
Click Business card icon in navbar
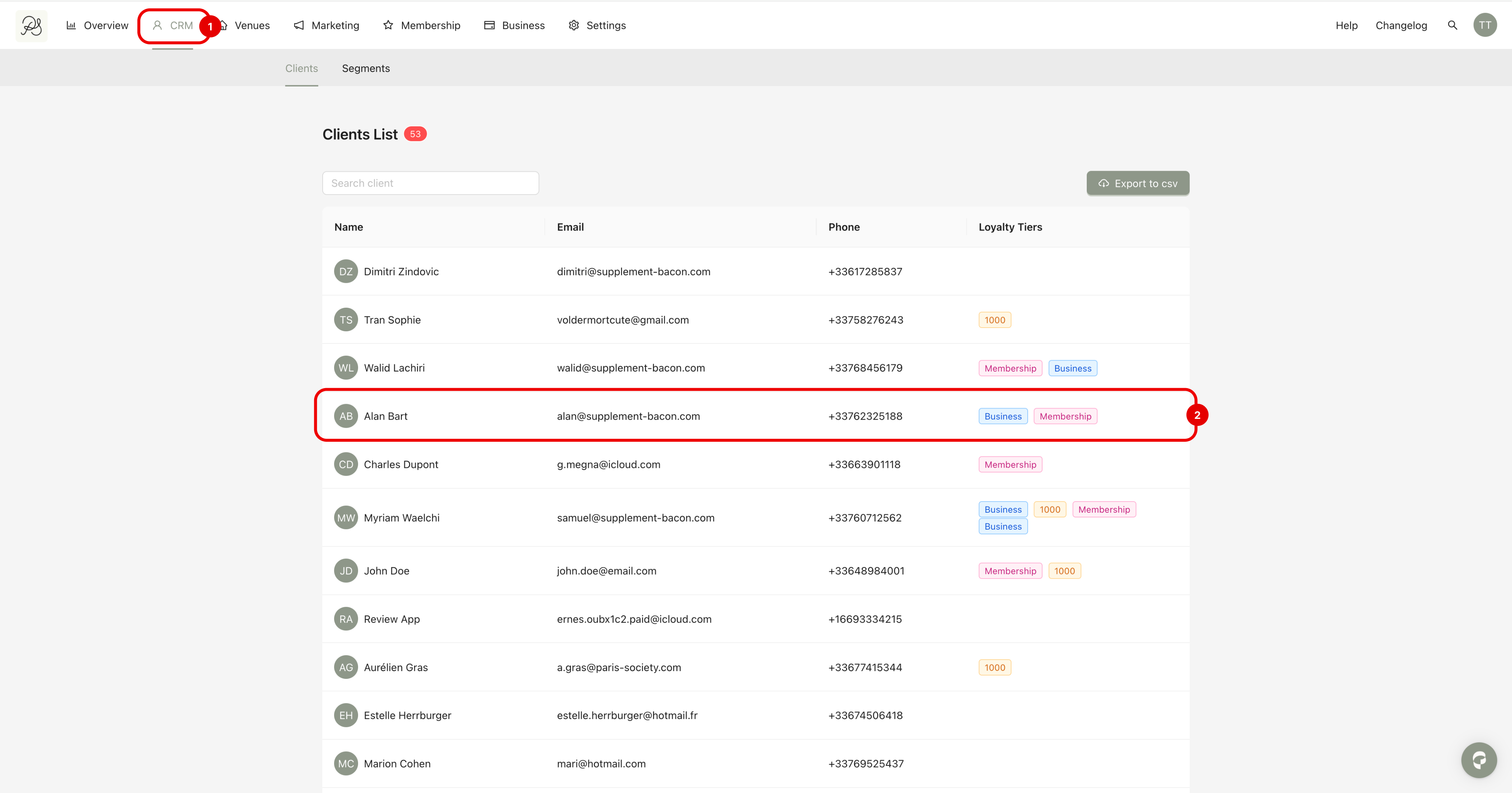(x=489, y=25)
